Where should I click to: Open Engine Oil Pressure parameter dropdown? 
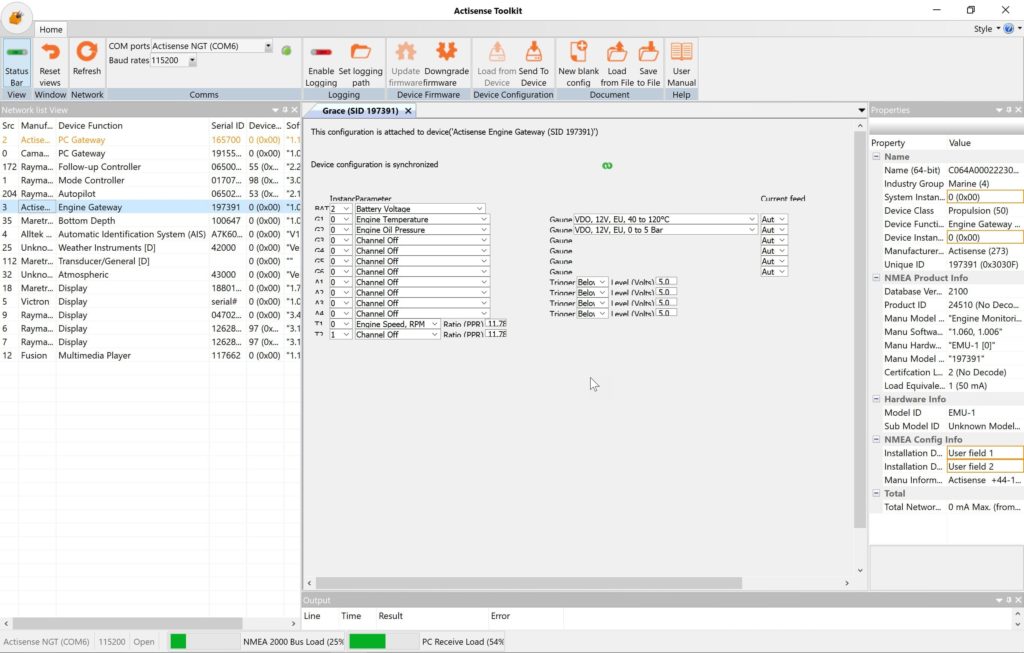[x=484, y=230]
